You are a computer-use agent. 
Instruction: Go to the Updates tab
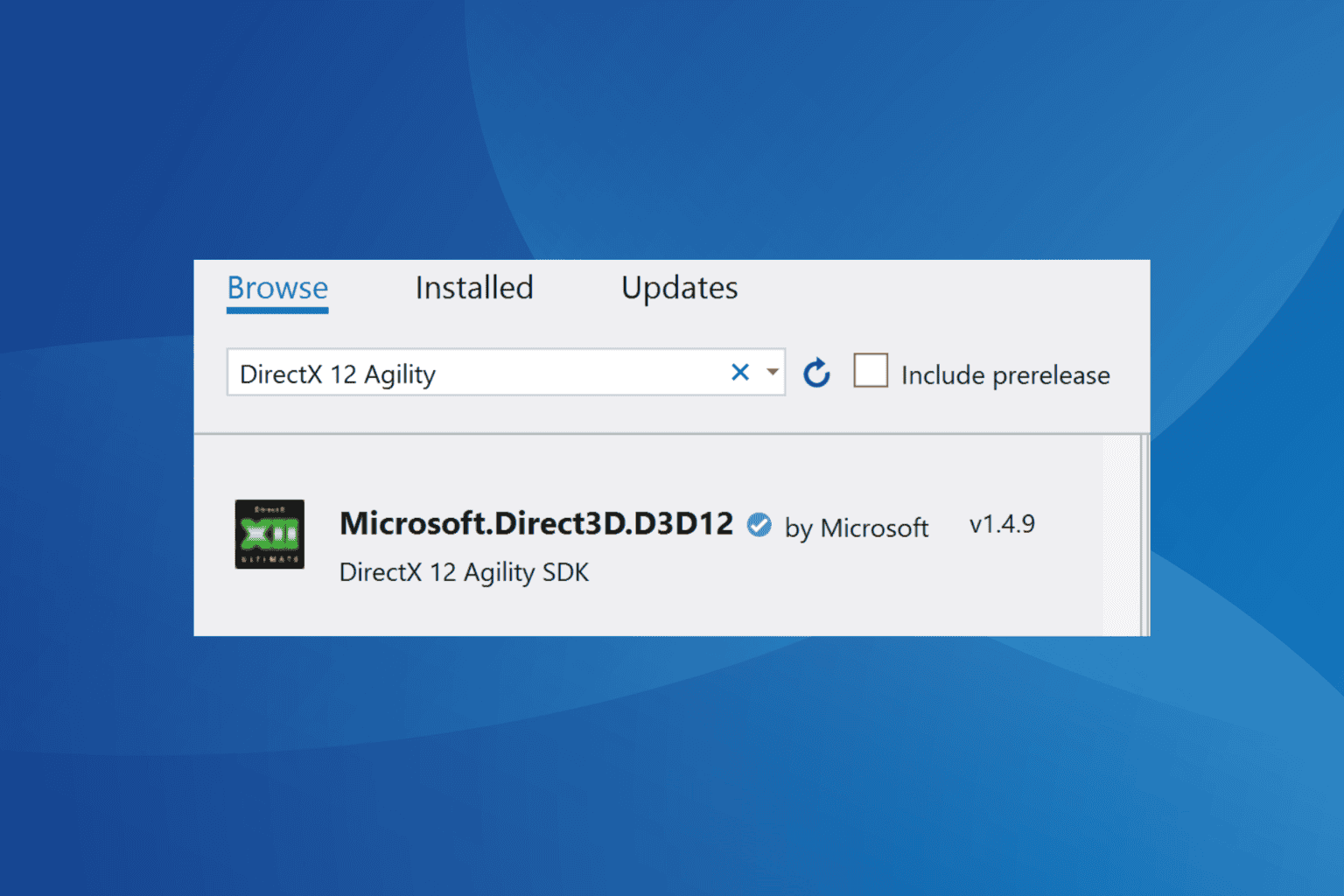[680, 288]
